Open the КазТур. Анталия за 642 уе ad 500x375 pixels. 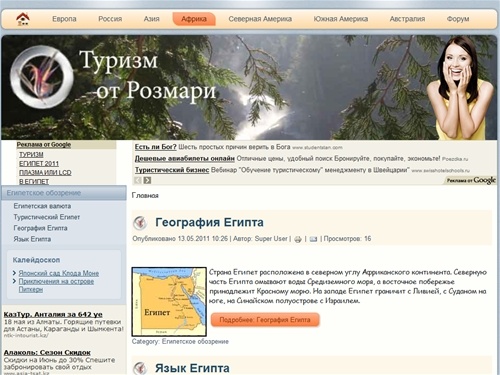coord(53,314)
